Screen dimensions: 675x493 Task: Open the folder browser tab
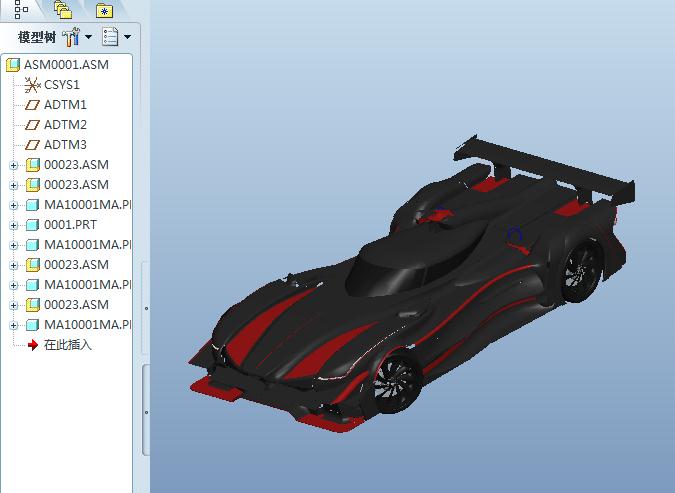click(62, 10)
